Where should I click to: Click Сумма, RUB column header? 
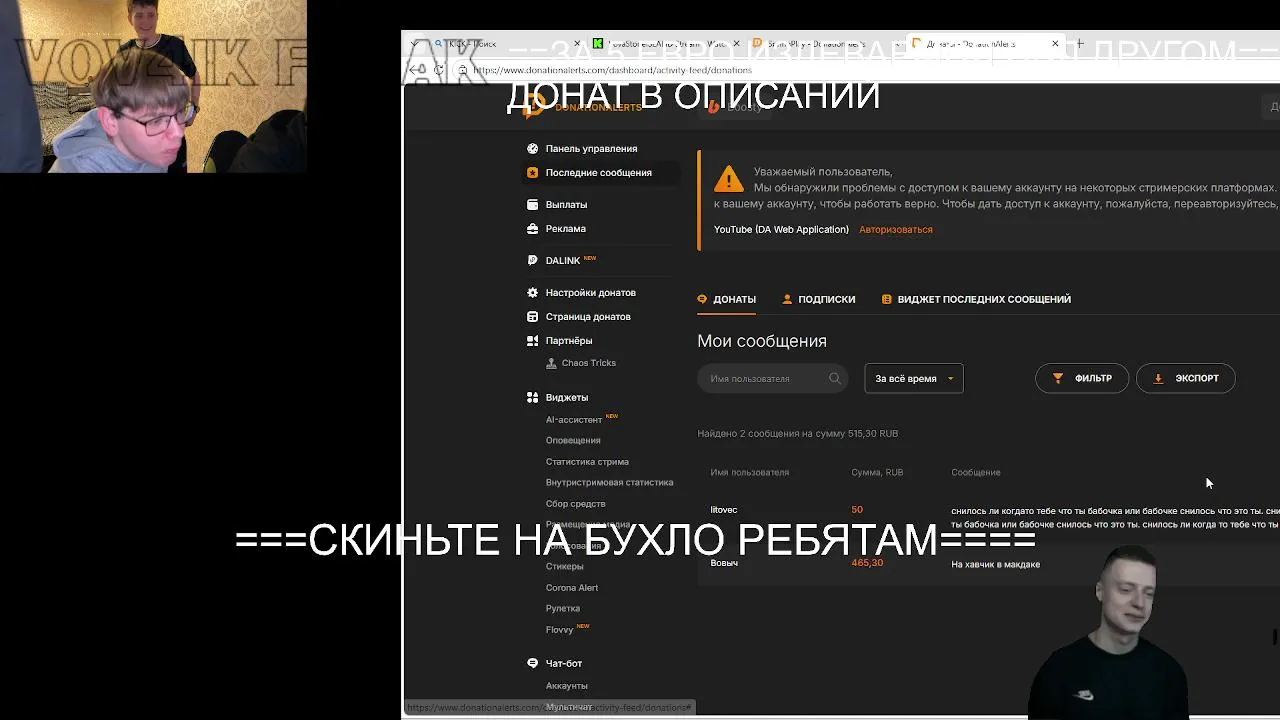coord(877,472)
